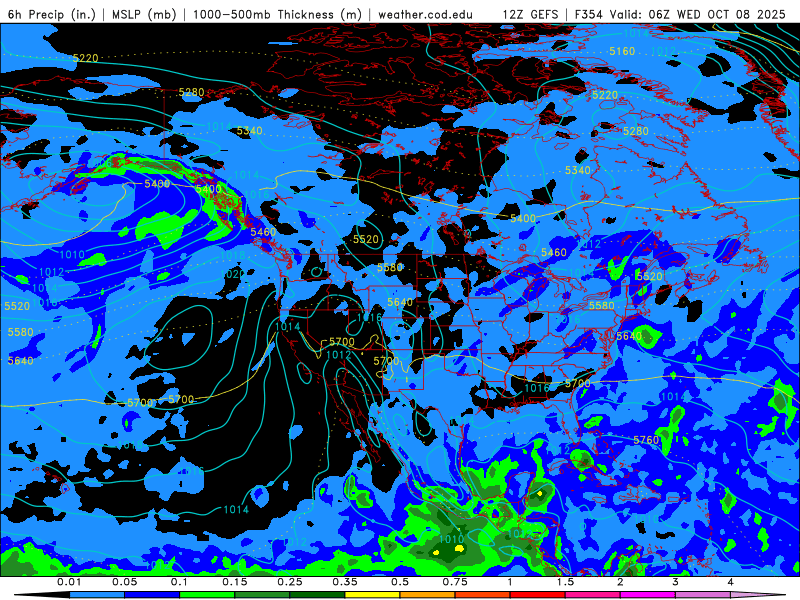Click the 1.5 legend value

point(565,582)
